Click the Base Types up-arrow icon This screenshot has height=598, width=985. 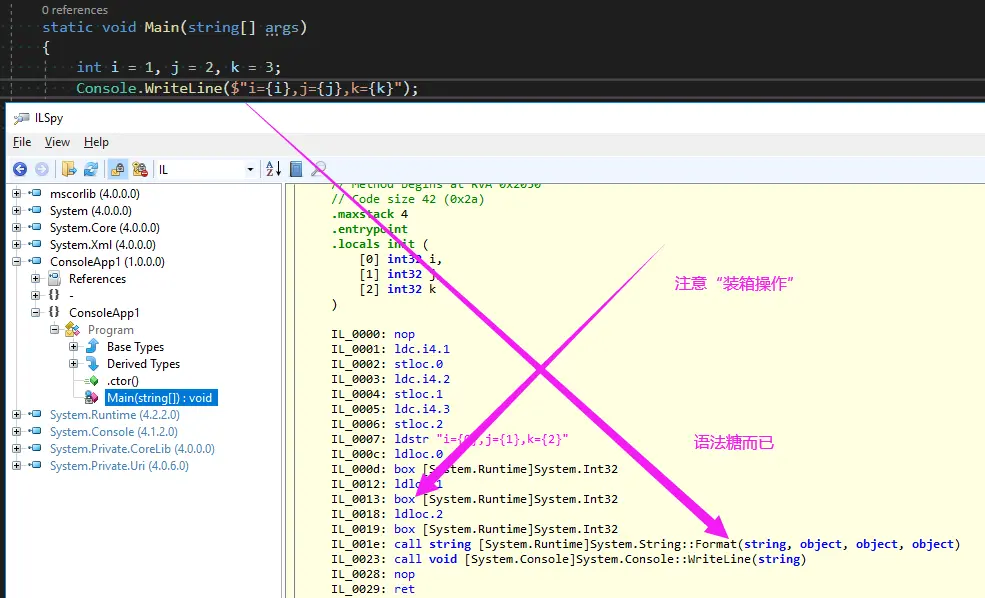tap(92, 346)
